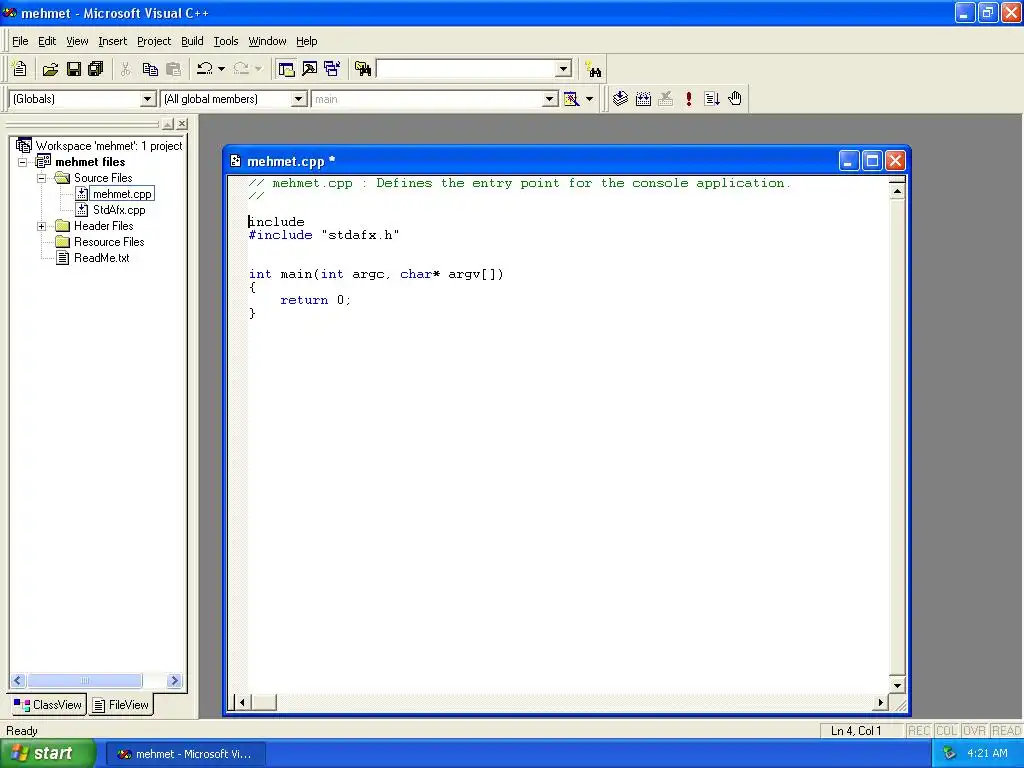Click the workspace pane horizontal scrollbar thumb
Viewport: 1024px width, 768px height.
[x=84, y=680]
